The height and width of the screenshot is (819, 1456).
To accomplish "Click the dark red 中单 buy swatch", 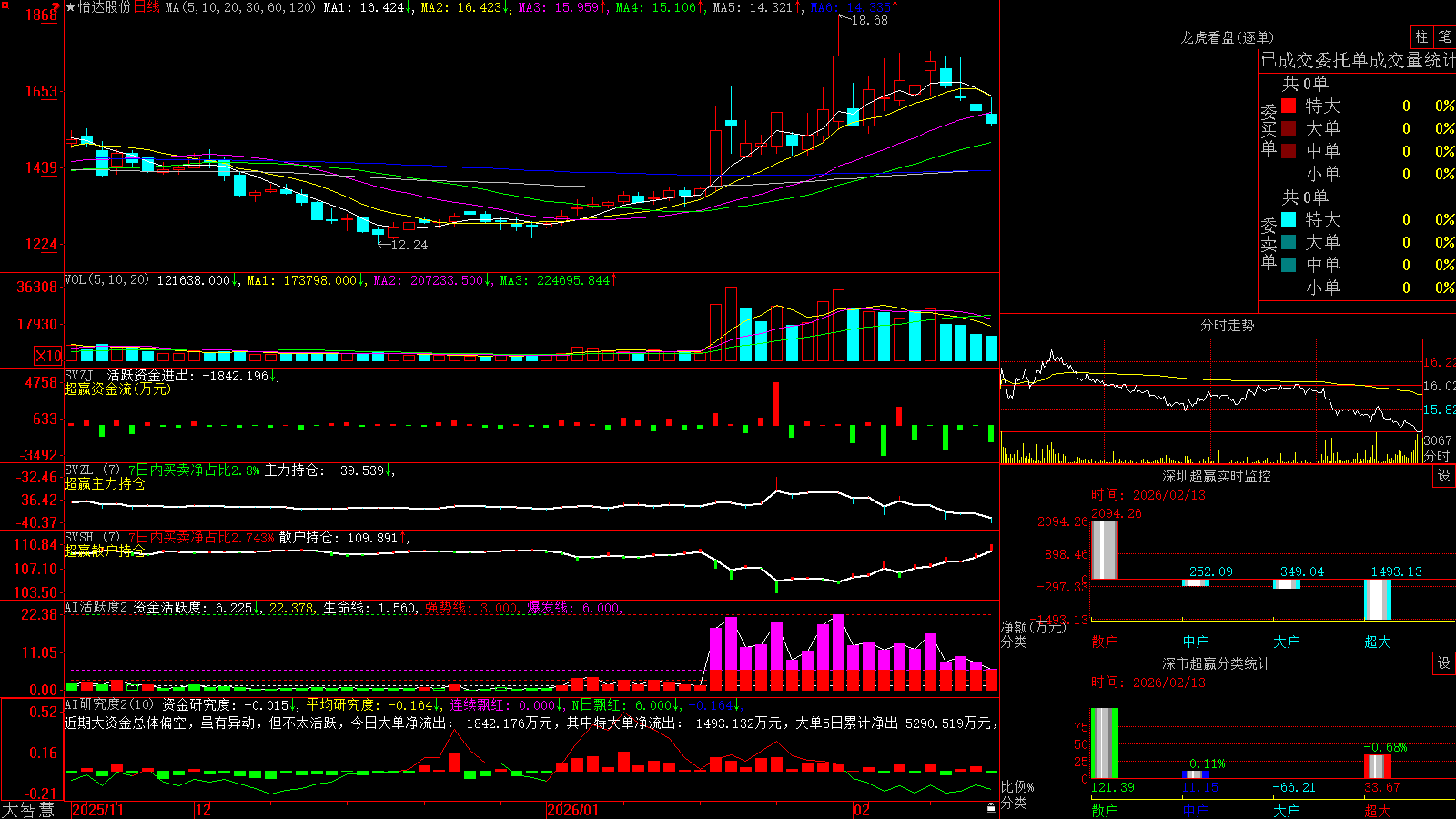I will pyautogui.click(x=1289, y=151).
